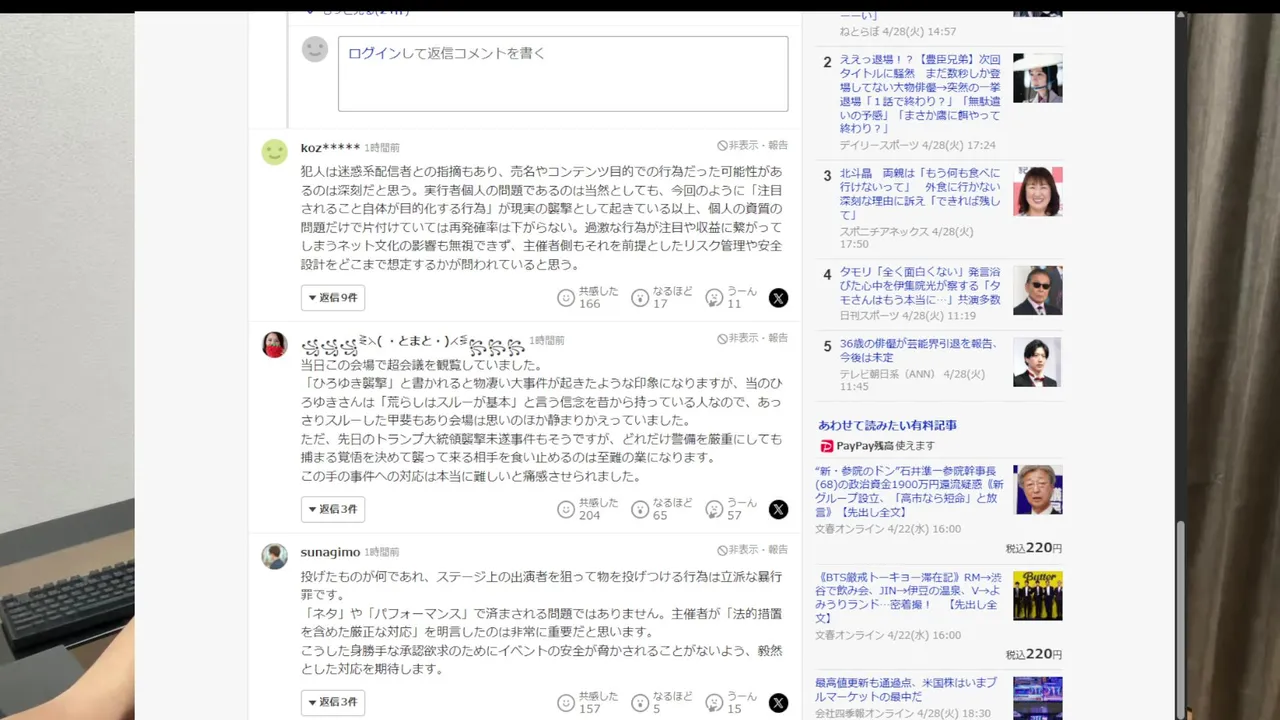Click うーん icon with count 57
The image size is (1280, 720).
click(x=714, y=510)
